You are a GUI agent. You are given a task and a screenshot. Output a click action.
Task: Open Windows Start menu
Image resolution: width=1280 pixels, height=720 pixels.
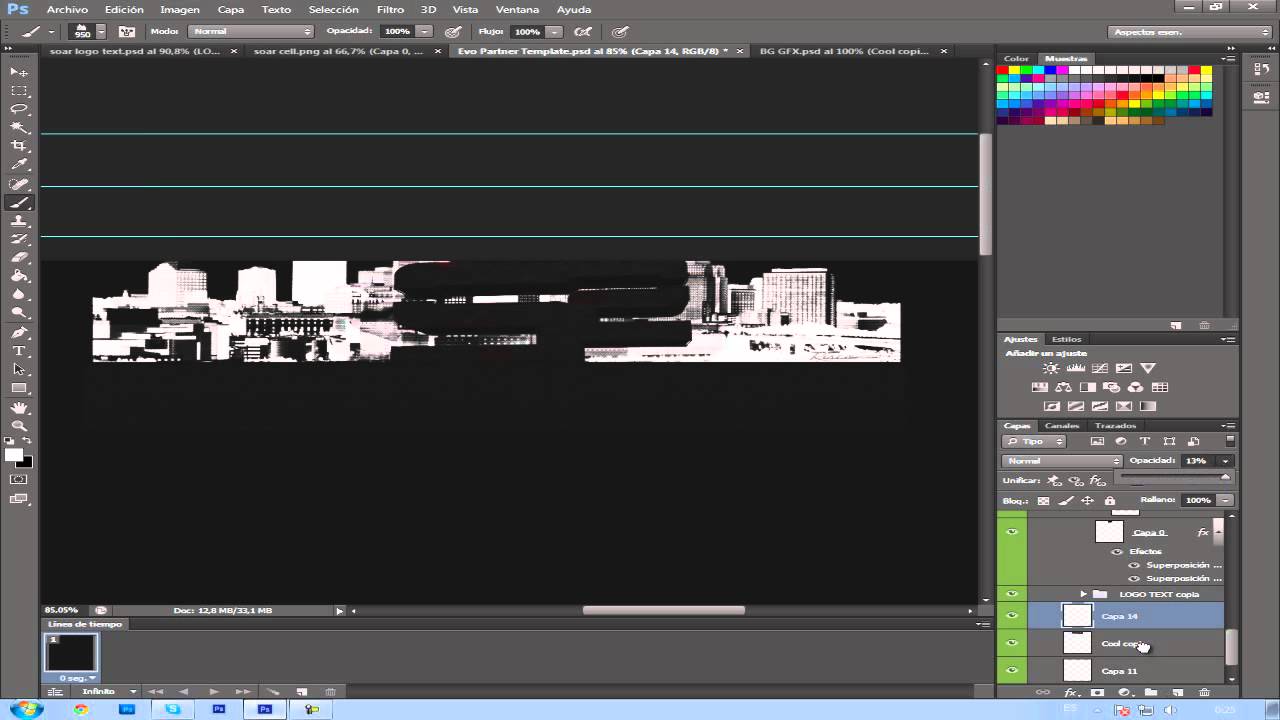[x=26, y=709]
